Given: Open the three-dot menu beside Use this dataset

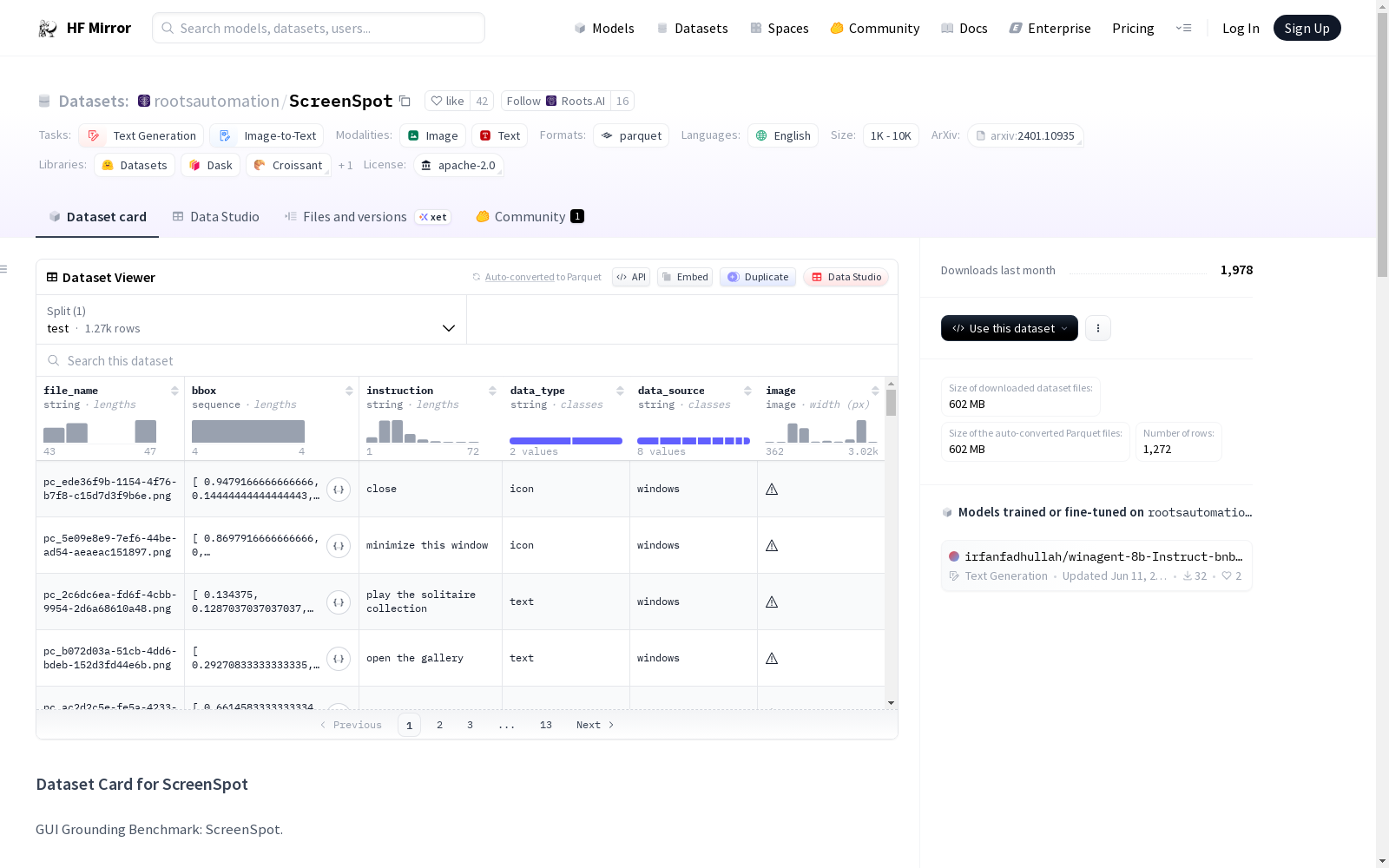Looking at the screenshot, I should point(1098,328).
